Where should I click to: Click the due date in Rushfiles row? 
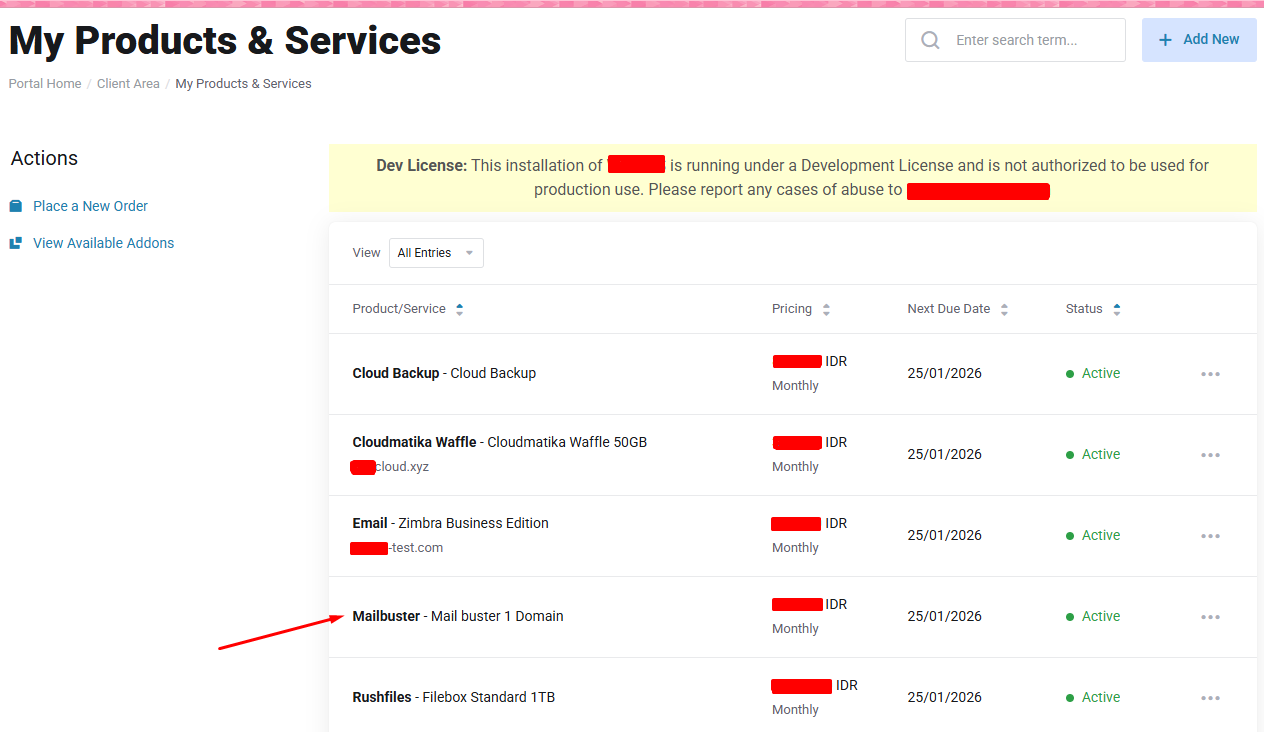pos(944,697)
